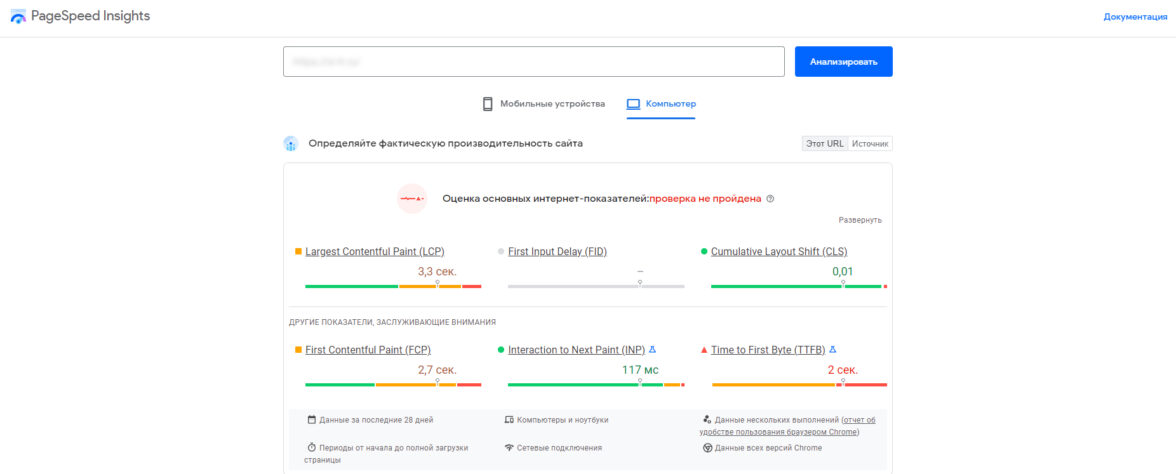Open the Cumulative Layout Shift (CLS) link
Screen dimensions: 1176x474
pos(779,252)
